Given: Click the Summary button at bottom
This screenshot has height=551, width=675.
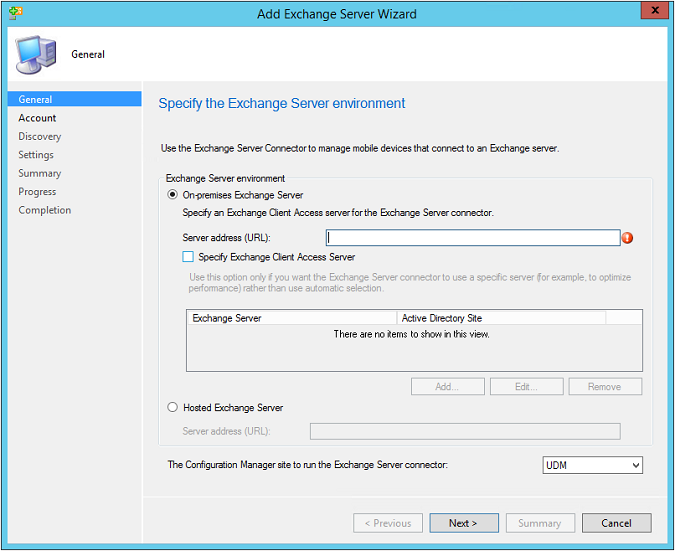Looking at the screenshot, I should [540, 523].
